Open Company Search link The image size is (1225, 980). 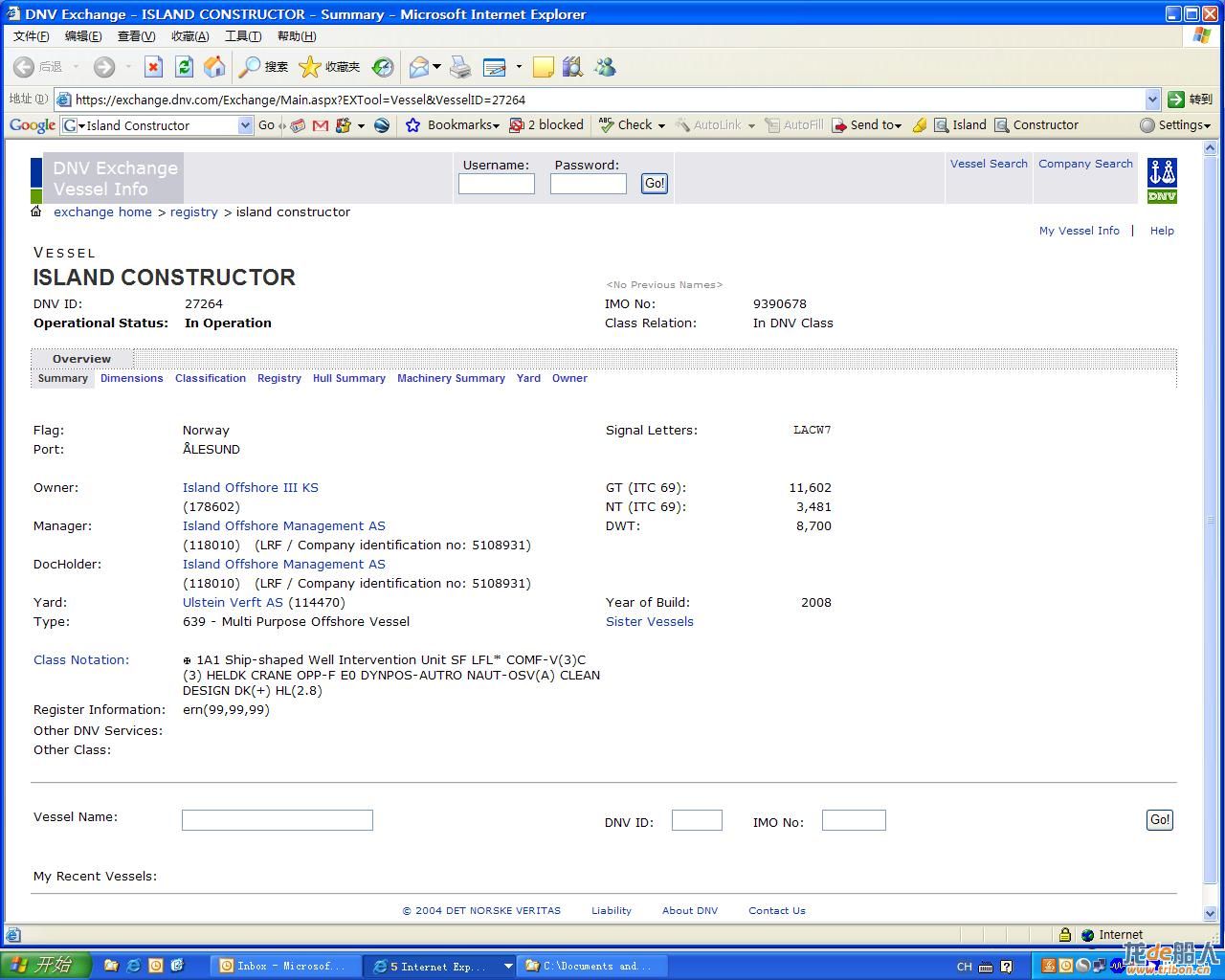tap(1085, 164)
